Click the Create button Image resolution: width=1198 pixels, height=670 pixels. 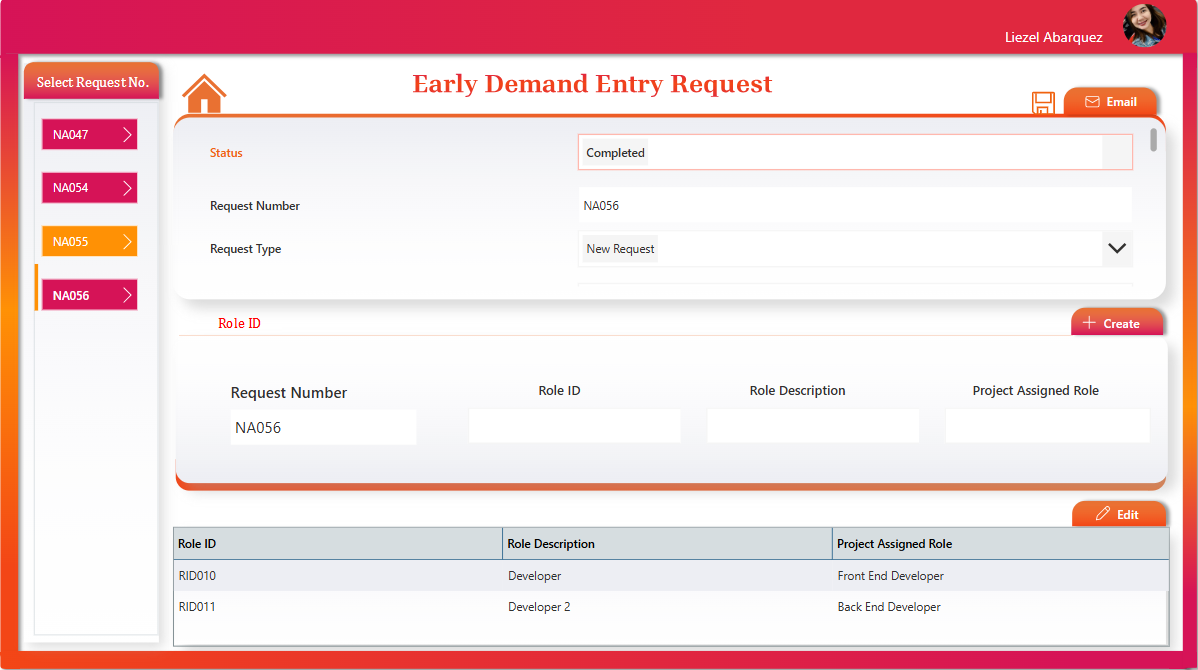pyautogui.click(x=1117, y=323)
